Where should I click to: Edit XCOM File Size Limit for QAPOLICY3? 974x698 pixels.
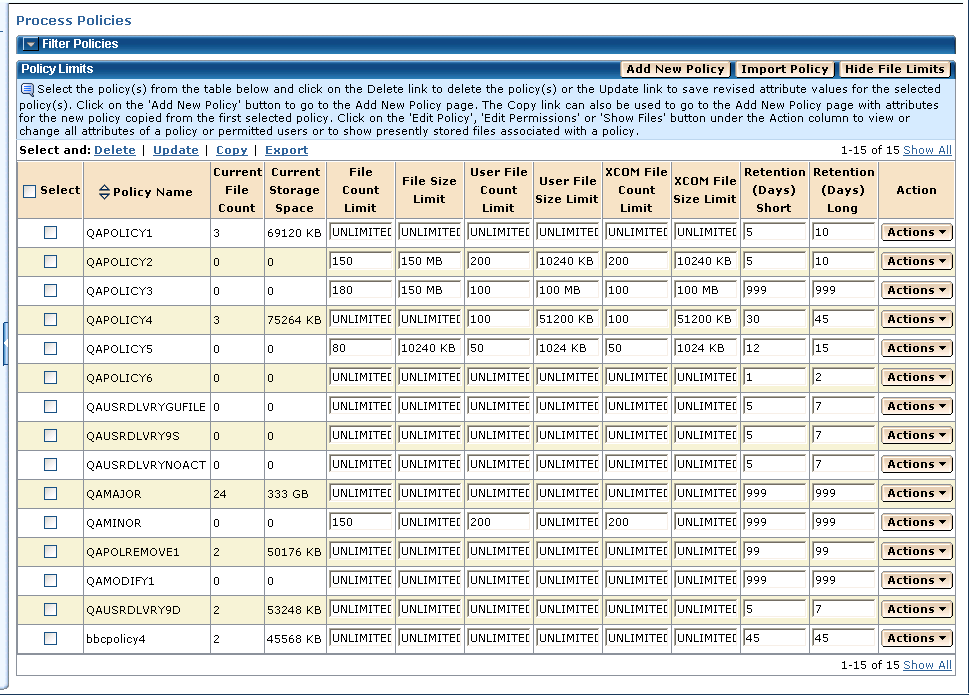pos(706,290)
